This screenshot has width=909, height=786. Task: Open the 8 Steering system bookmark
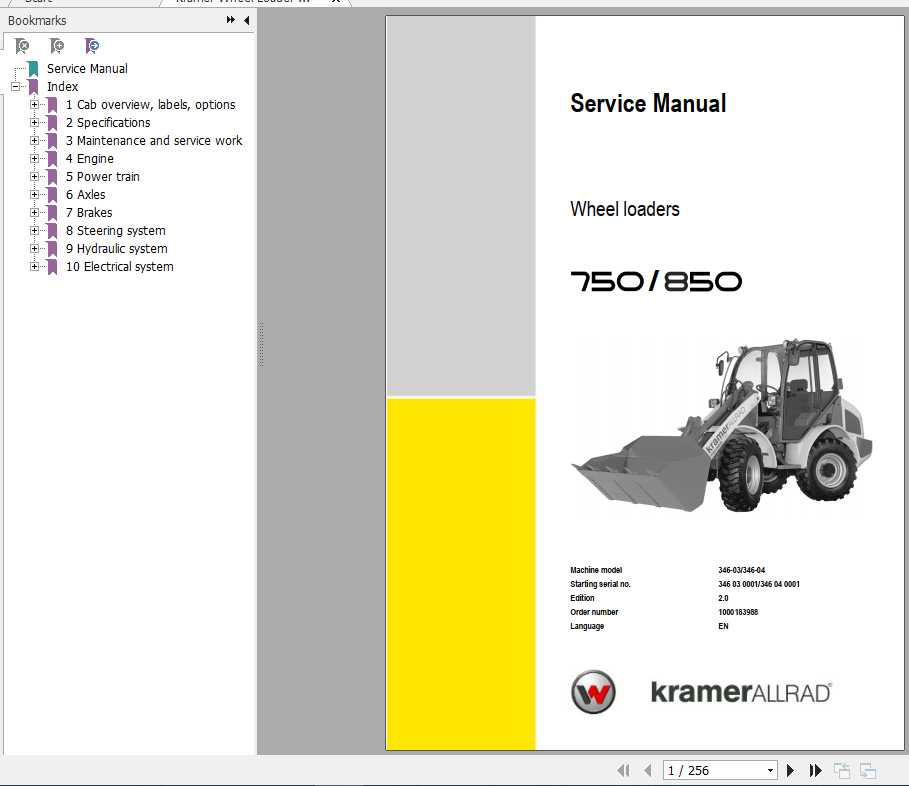pos(115,231)
